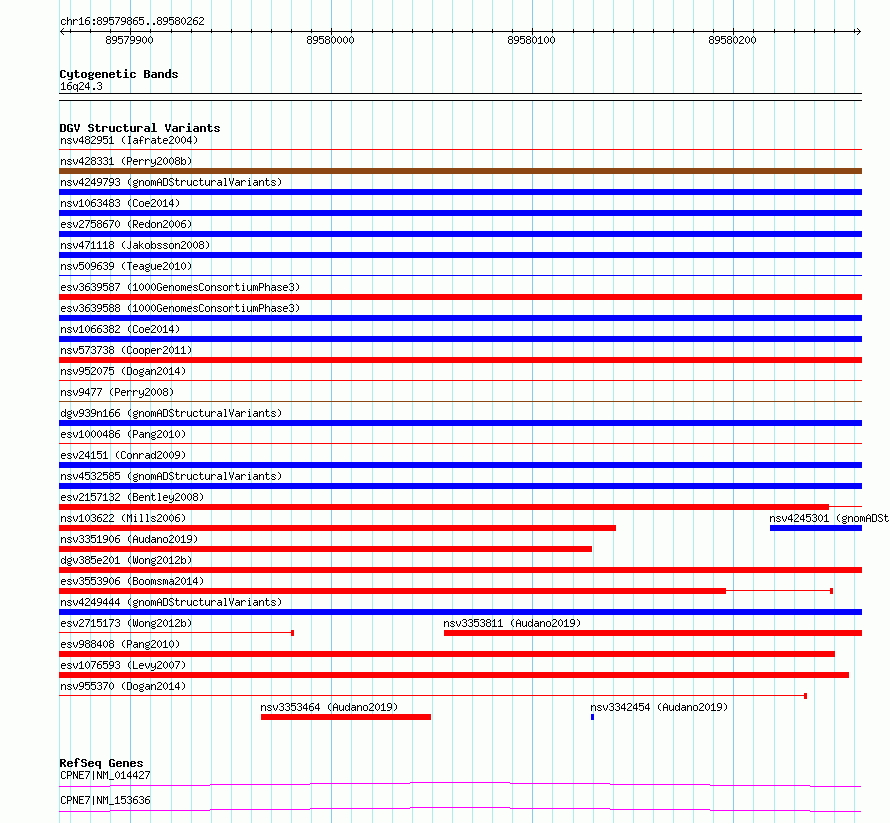Screen dimensions: 890x823
Task: Click the RefSeq Genes track title
Action: tap(101, 763)
